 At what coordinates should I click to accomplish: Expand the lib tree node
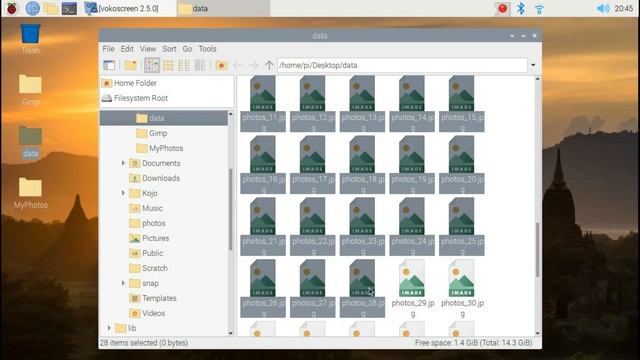pos(109,328)
